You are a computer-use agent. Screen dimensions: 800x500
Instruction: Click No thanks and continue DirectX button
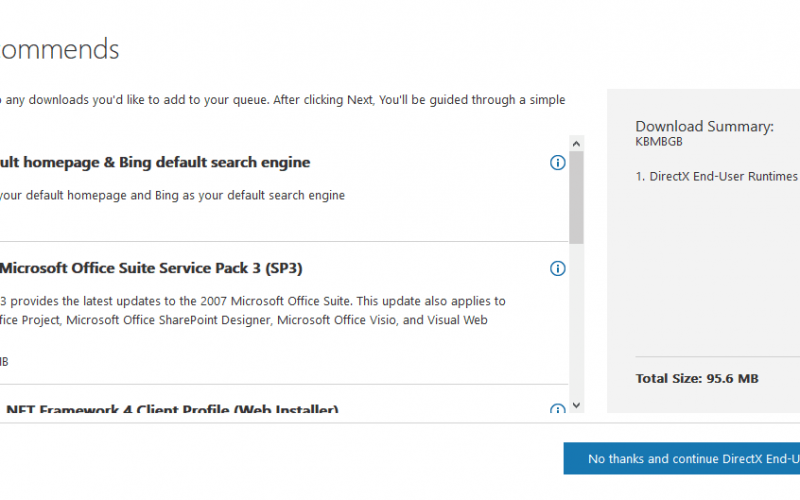[x=682, y=459]
